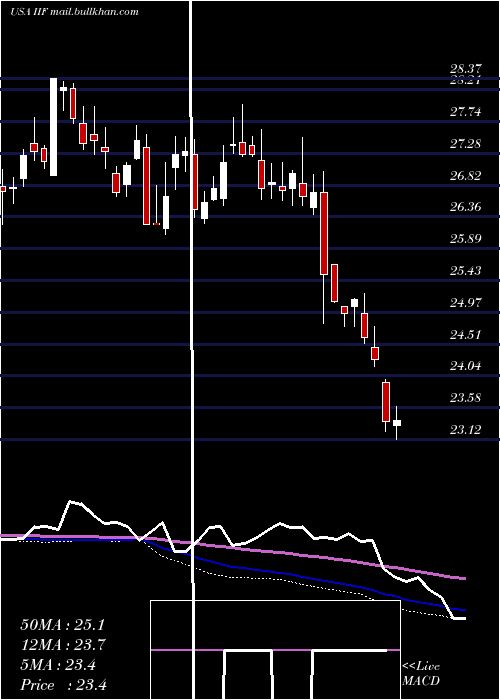Click the 24.04 price level label
The height and width of the screenshot is (700, 500).
466,366
